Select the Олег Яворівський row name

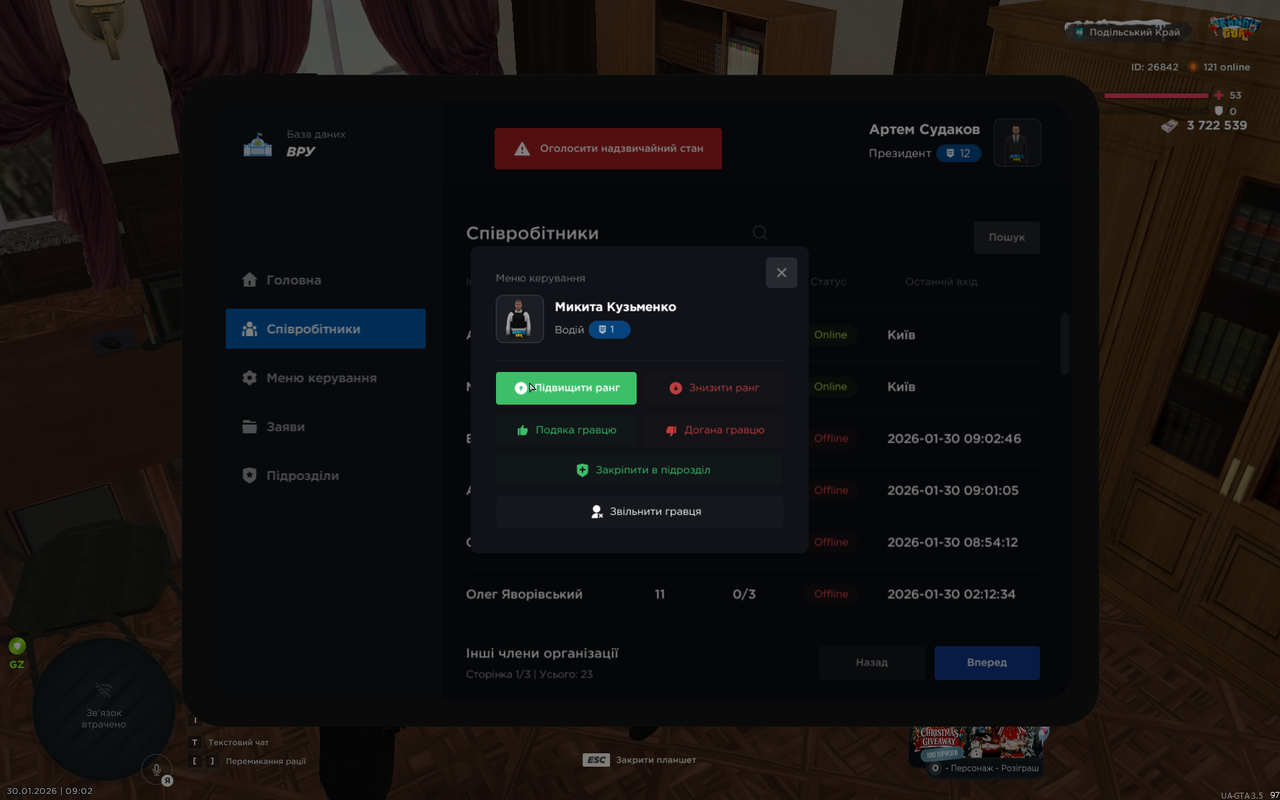pos(524,594)
